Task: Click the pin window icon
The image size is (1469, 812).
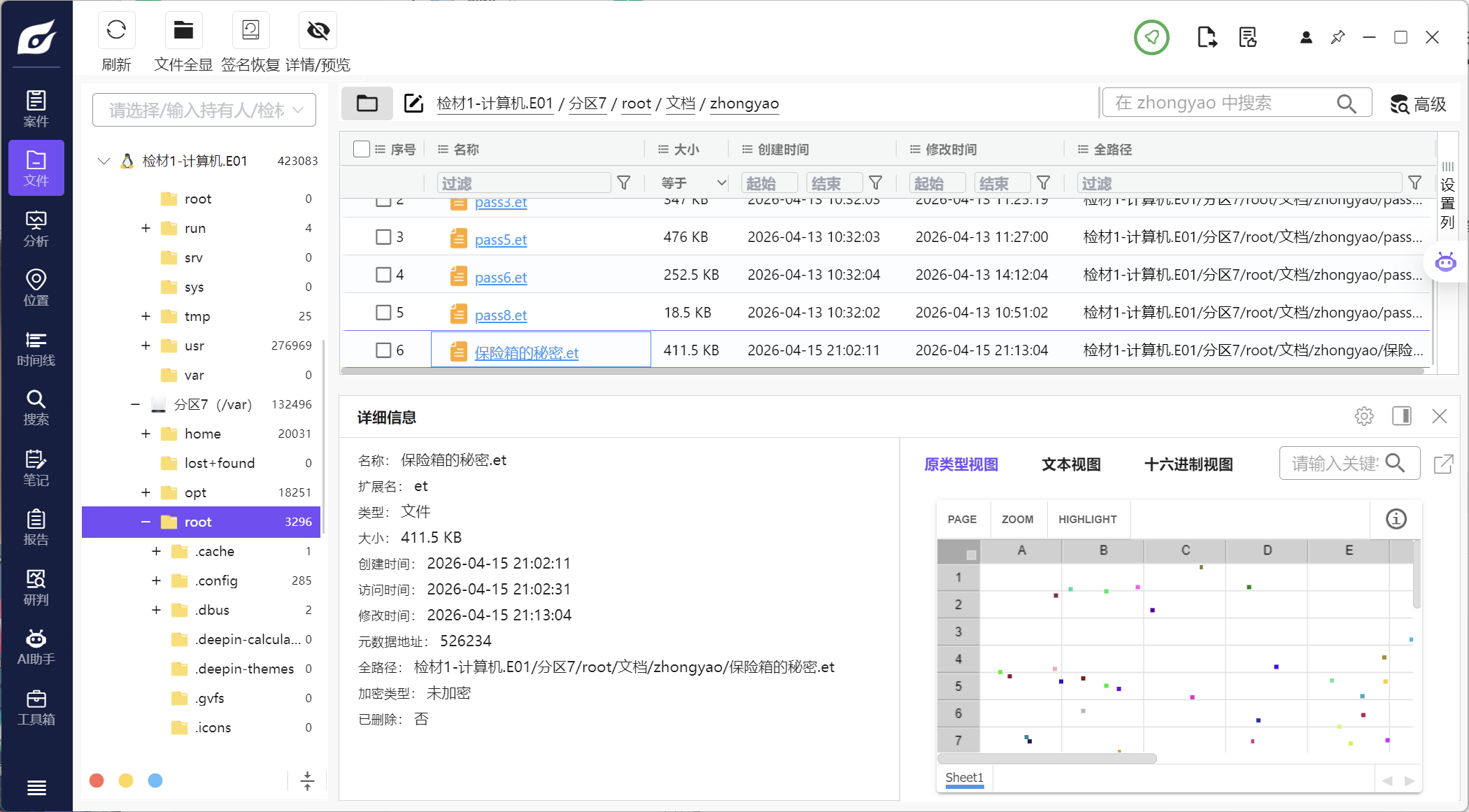Action: (x=1337, y=37)
